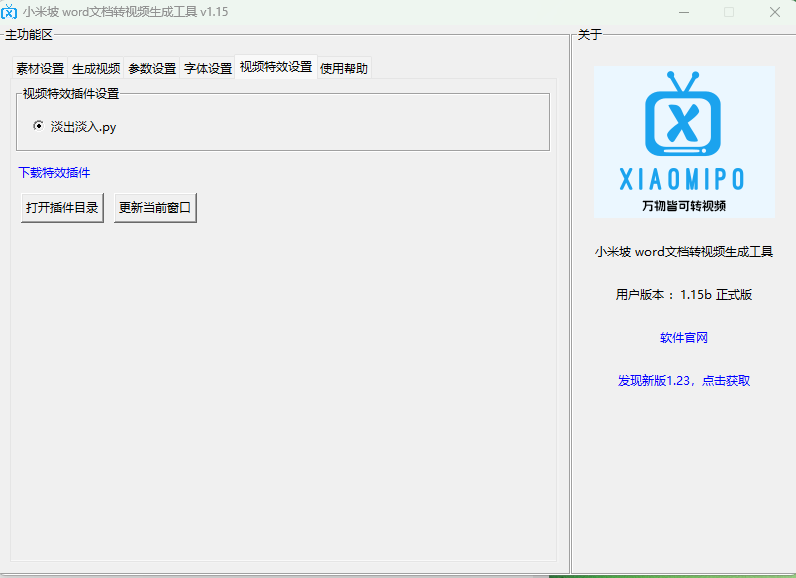Click the app icon in the title bar

[10, 12]
